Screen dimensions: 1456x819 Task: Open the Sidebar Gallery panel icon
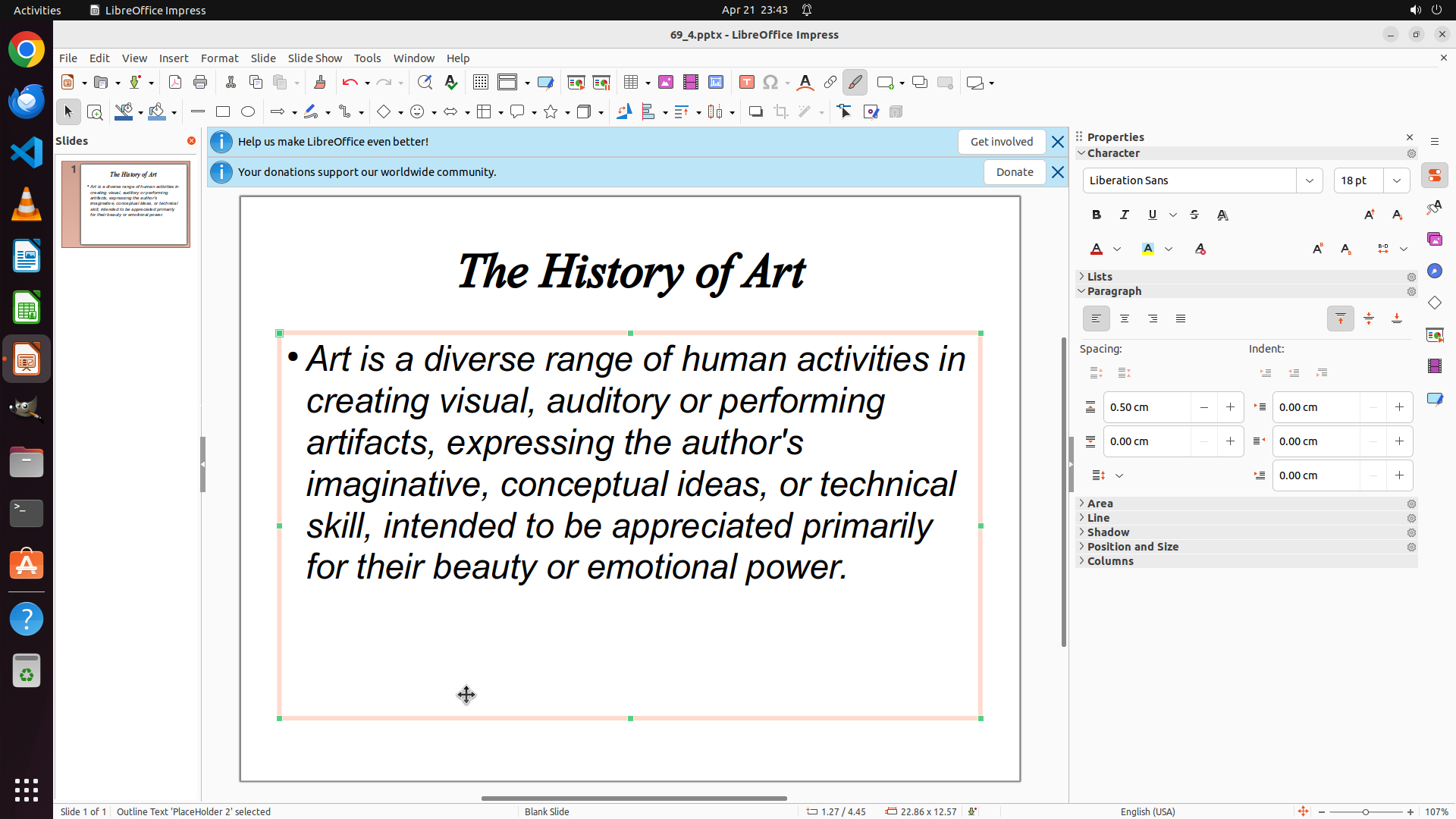pos(1434,239)
